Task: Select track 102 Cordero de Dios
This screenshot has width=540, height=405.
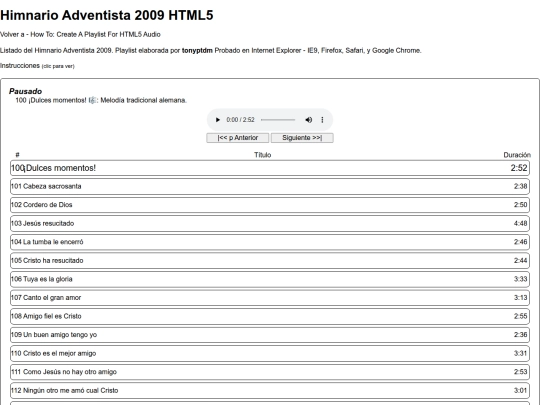Action: coord(270,205)
